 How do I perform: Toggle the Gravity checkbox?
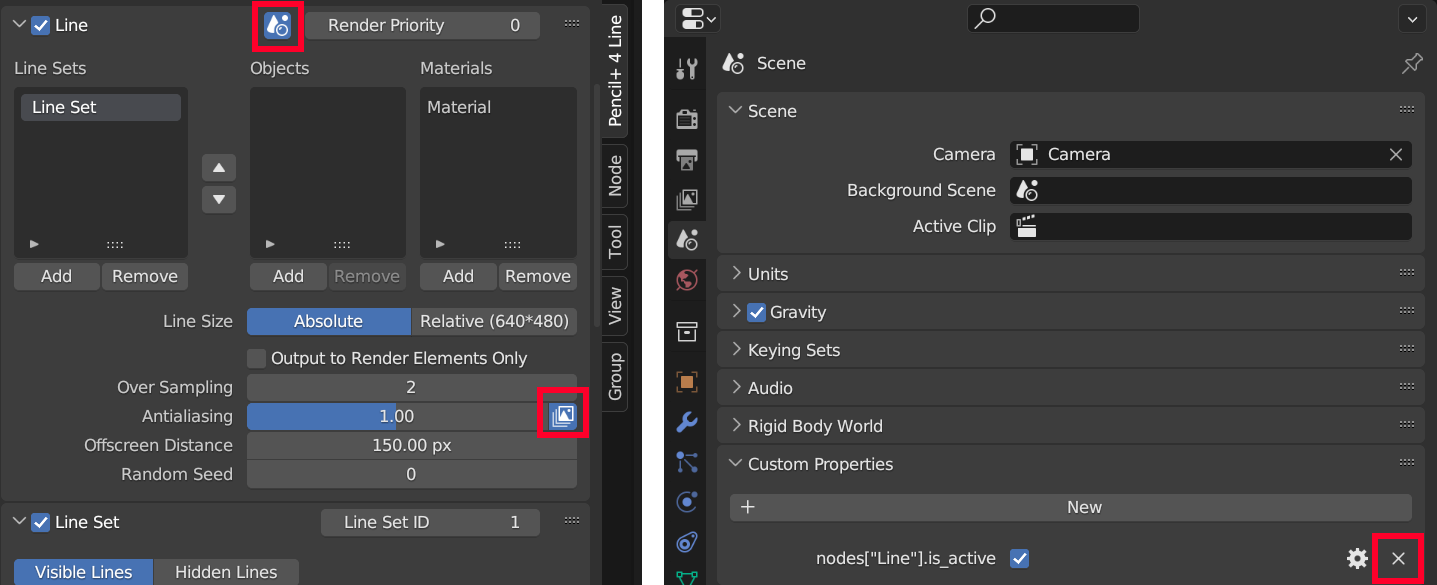click(x=757, y=312)
